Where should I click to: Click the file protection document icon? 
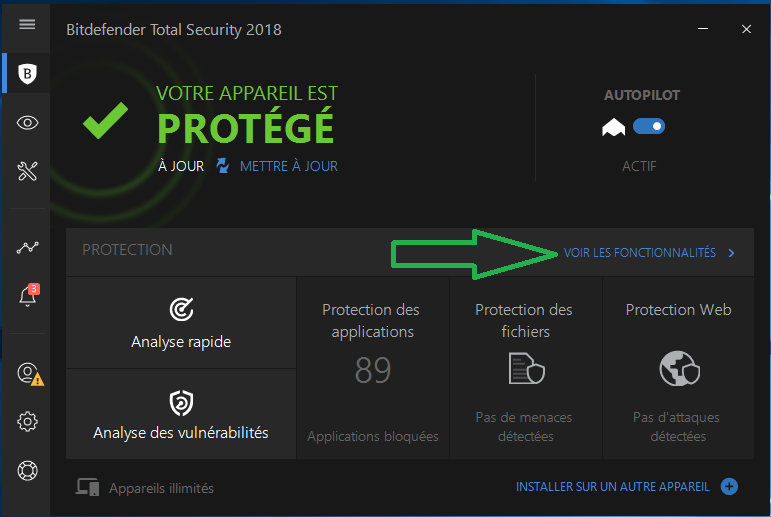[527, 368]
